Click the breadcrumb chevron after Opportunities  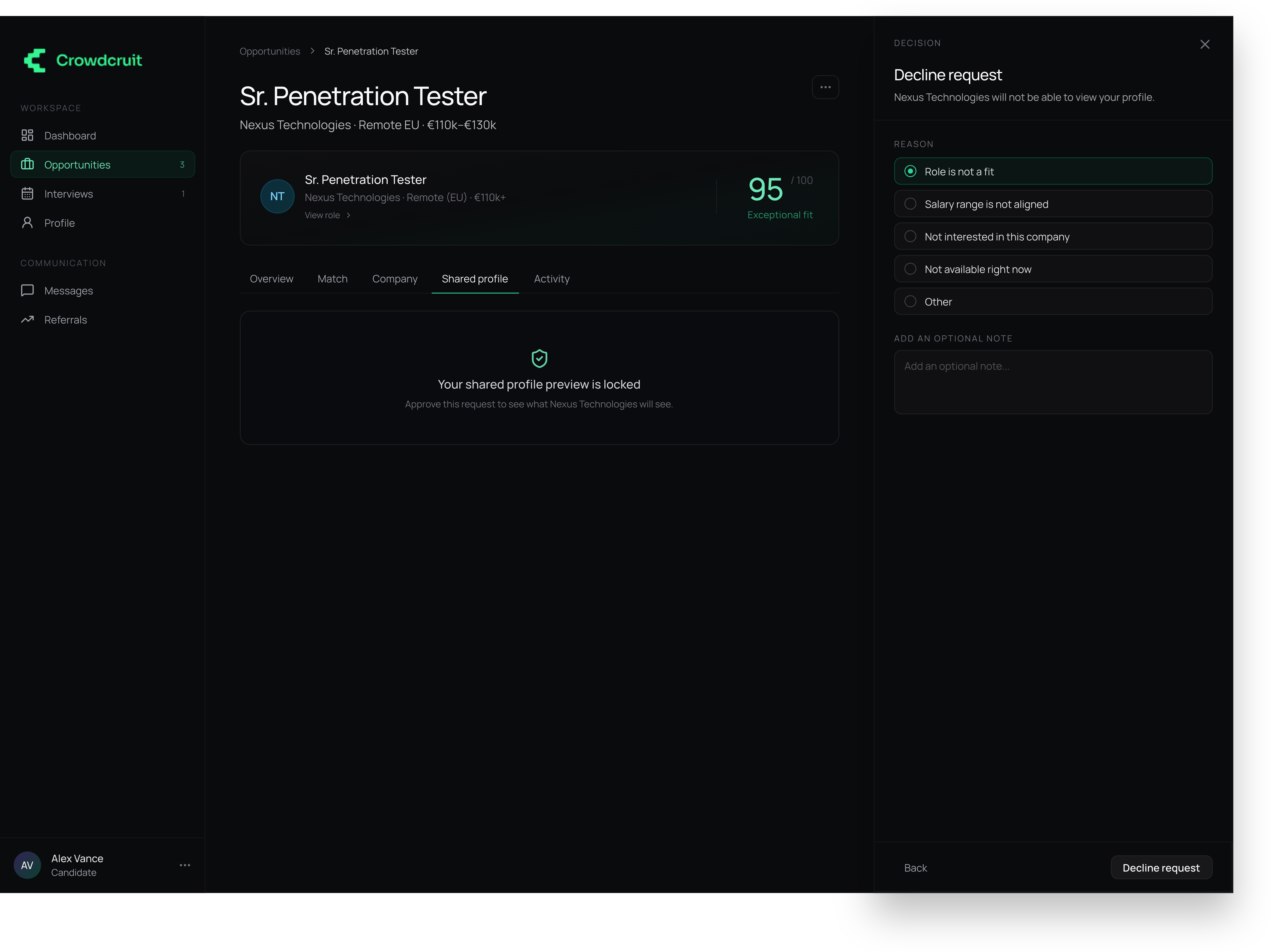click(312, 51)
